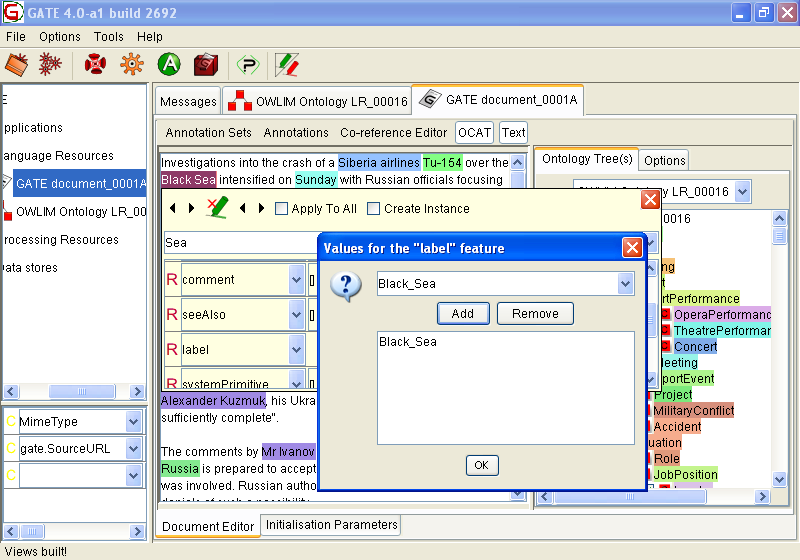Screen dimensions: 800x560
Task: Click the green circle A toolbar icon
Action: pyautogui.click(x=169, y=65)
